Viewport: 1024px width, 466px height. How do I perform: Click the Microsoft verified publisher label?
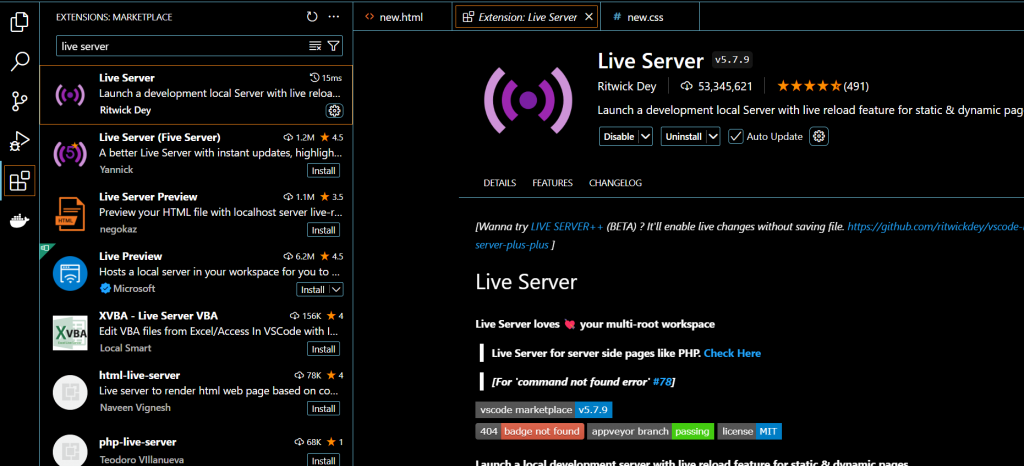128,288
